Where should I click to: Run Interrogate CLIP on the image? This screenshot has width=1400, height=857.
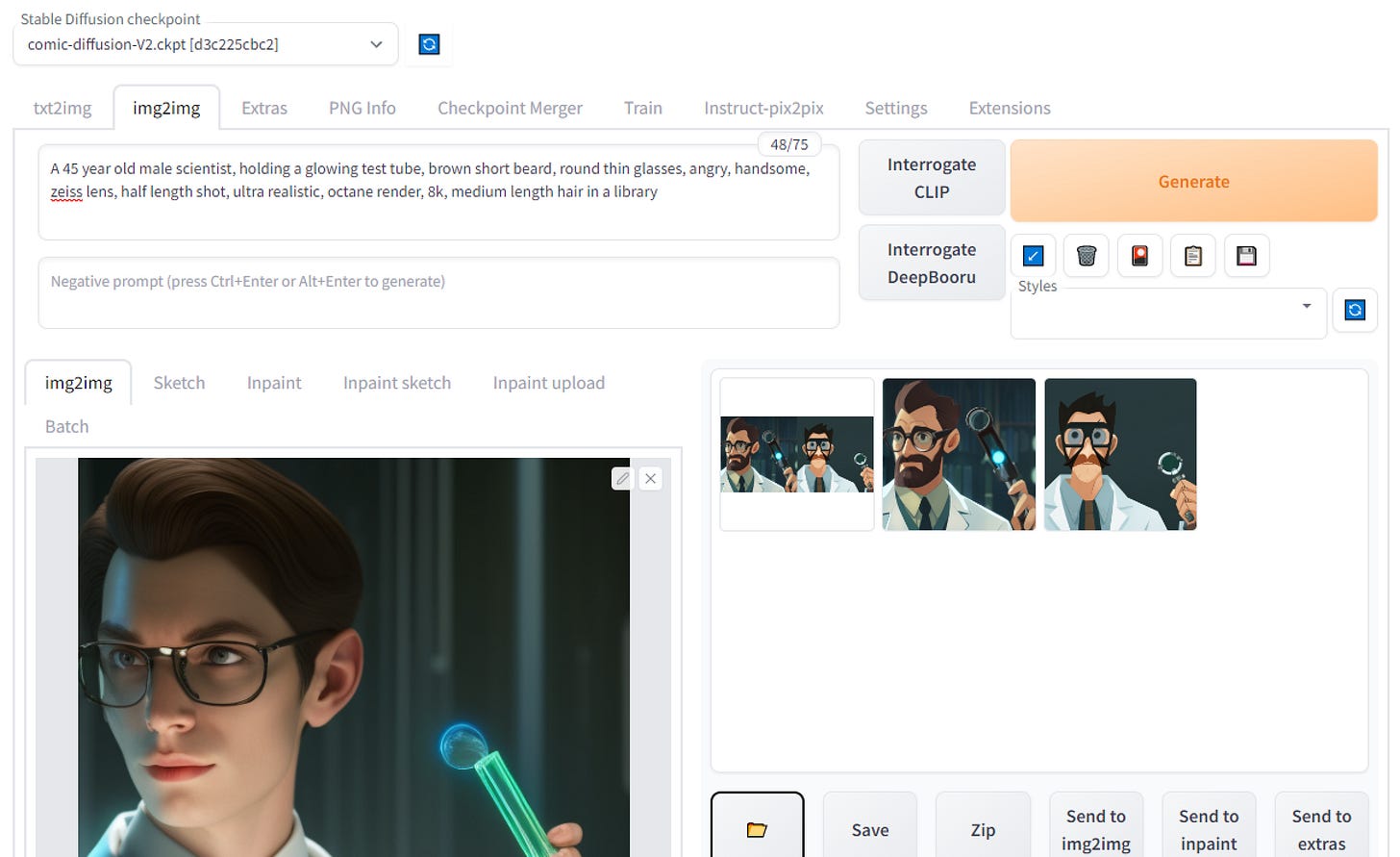click(x=931, y=178)
